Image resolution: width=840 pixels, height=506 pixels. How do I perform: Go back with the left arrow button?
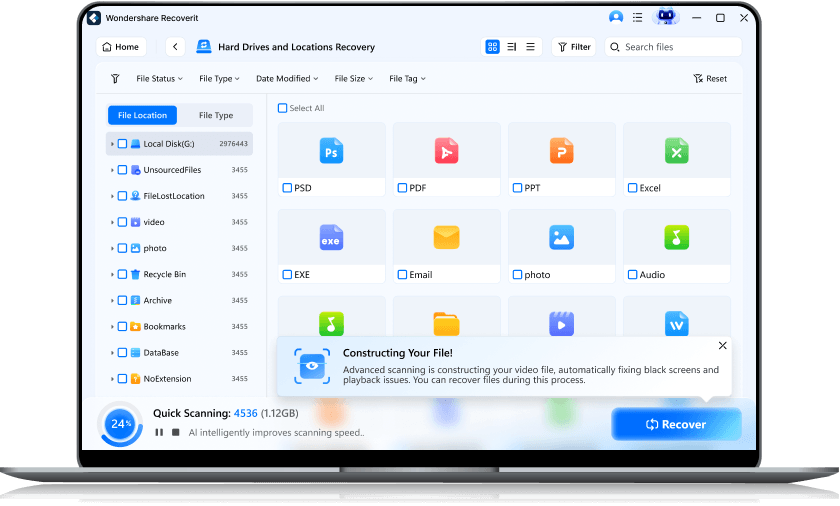(175, 47)
